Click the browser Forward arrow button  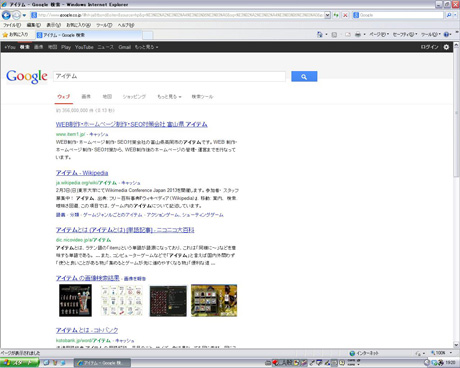(16, 15)
